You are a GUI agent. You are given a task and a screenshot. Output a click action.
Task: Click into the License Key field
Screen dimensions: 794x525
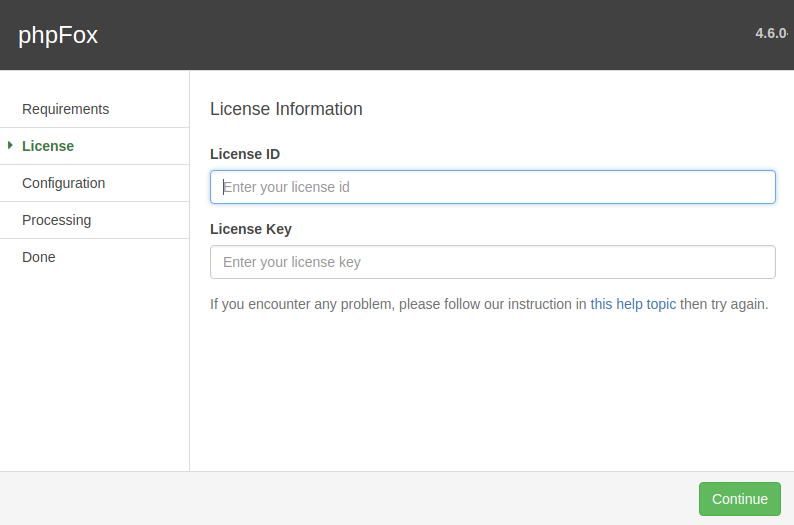(x=492, y=262)
